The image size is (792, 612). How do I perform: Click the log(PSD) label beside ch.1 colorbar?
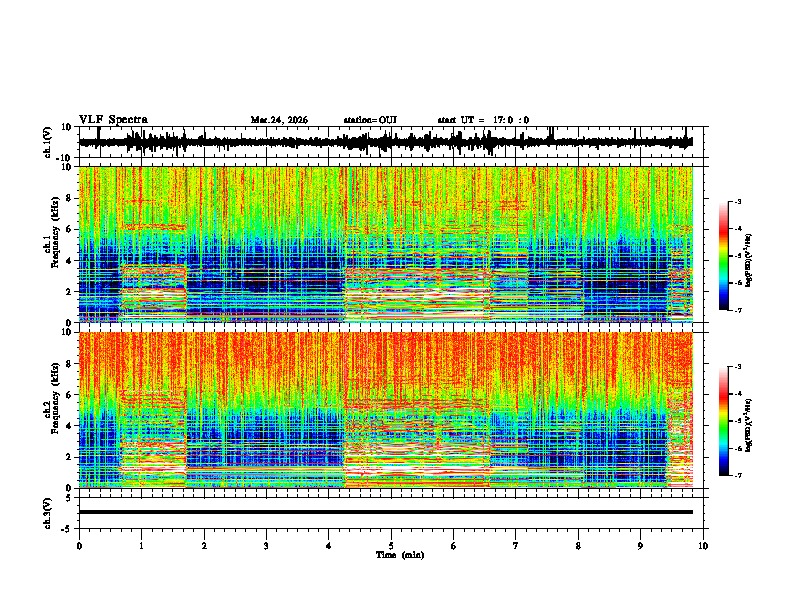click(x=749, y=261)
